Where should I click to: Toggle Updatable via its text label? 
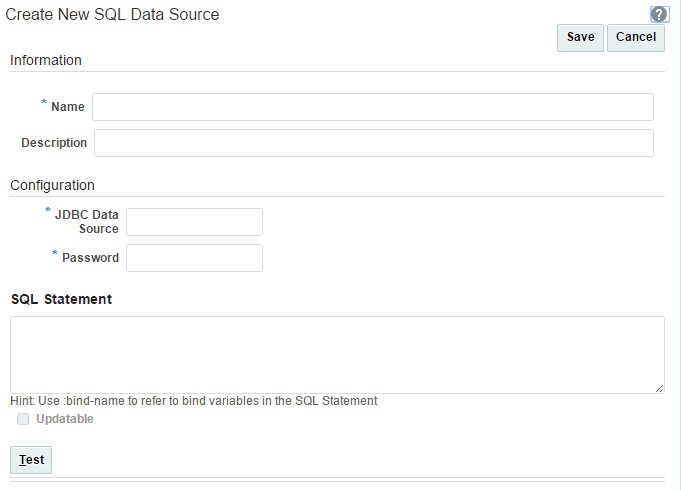[x=65, y=419]
